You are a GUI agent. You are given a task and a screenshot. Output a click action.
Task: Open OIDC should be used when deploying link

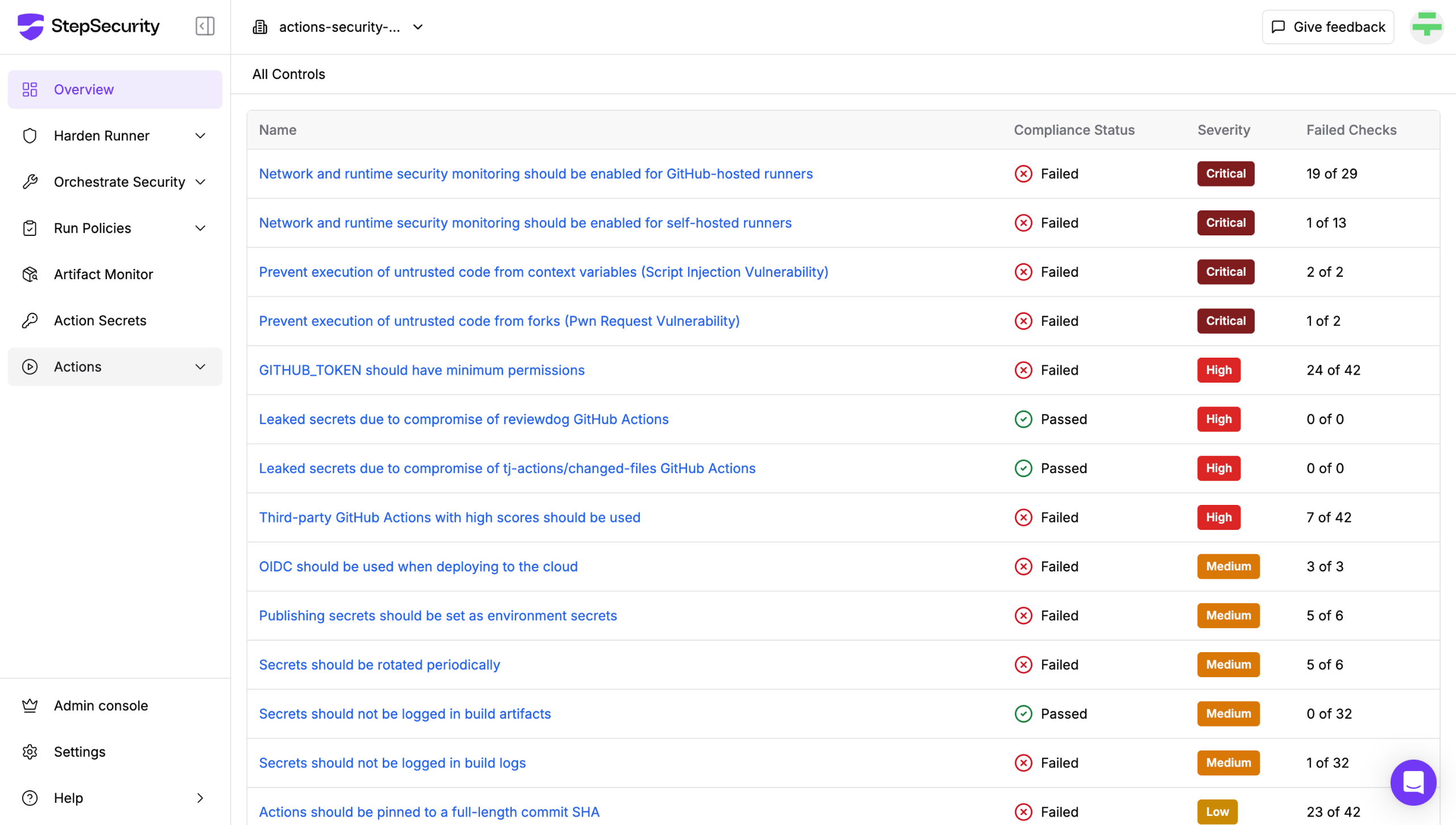418,566
